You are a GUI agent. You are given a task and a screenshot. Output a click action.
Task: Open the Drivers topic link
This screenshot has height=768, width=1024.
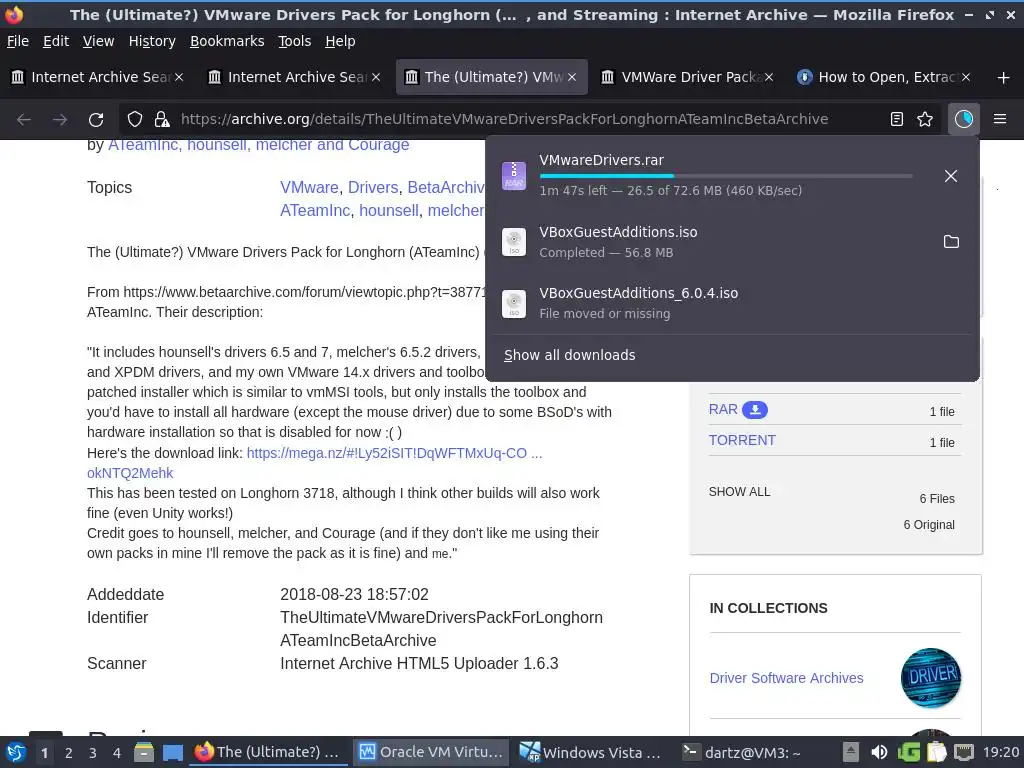373,187
